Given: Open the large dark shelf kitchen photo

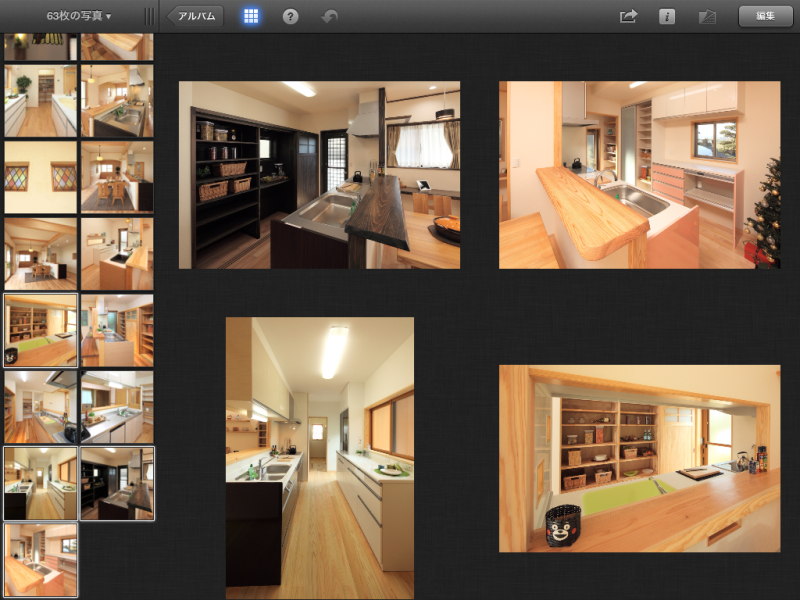Looking at the screenshot, I should 319,175.
